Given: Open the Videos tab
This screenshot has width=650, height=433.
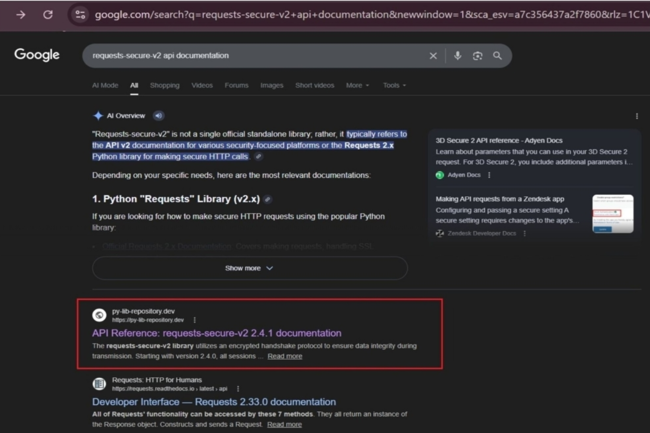Looking at the screenshot, I should click(202, 85).
